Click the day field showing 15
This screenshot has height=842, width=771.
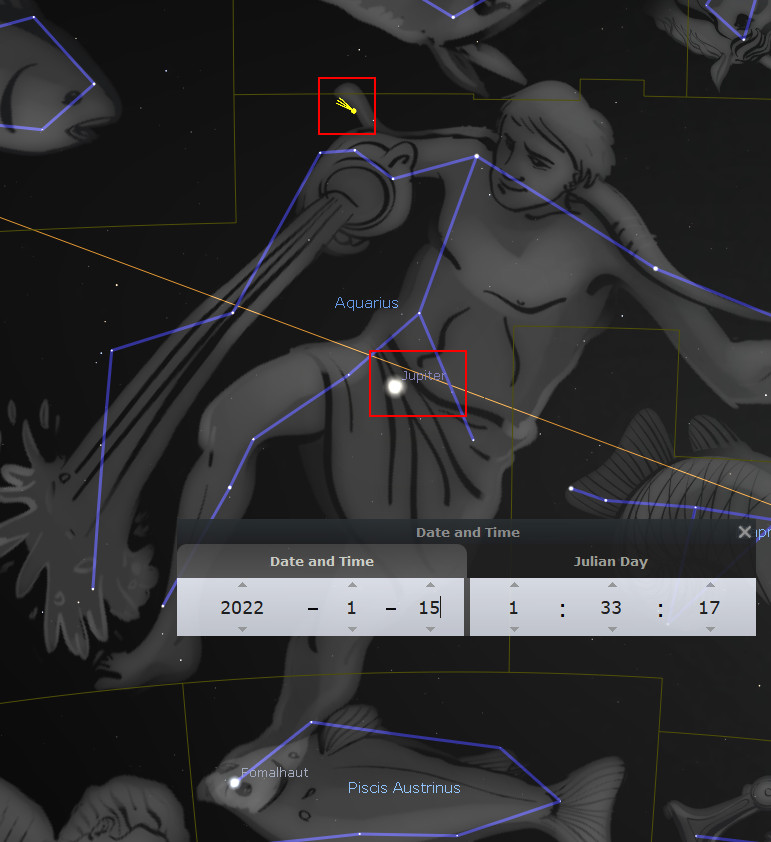(430, 607)
